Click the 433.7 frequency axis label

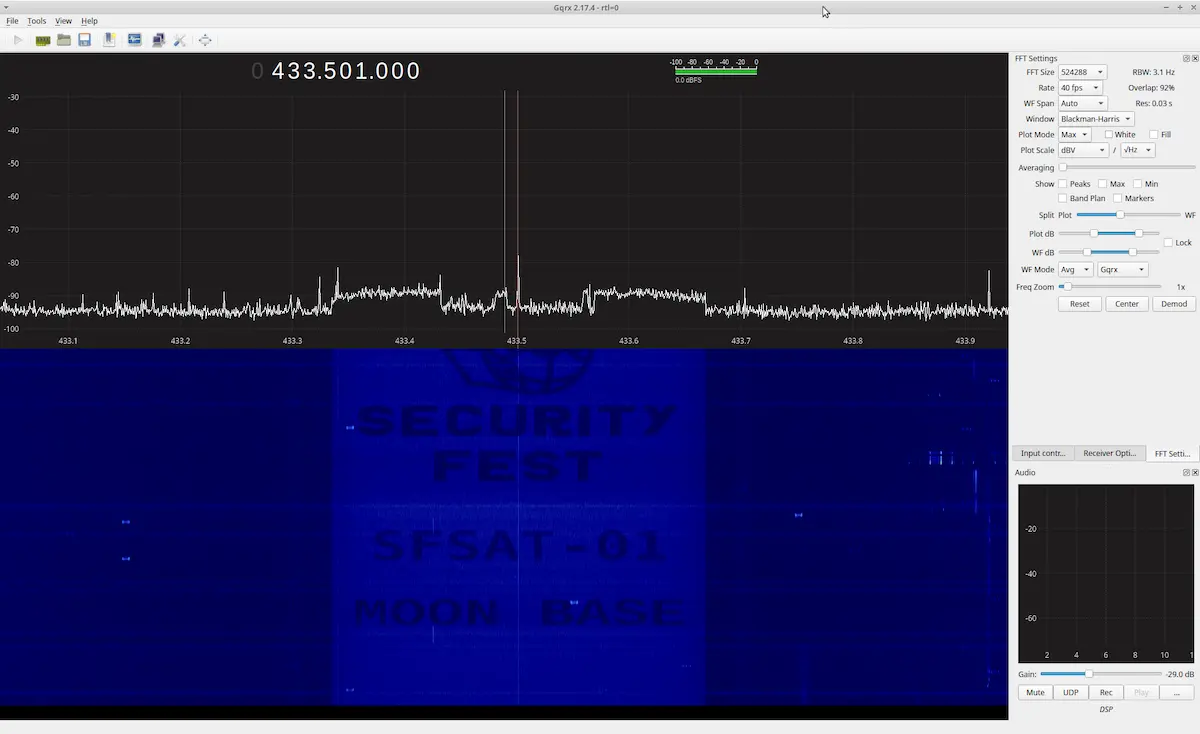740,341
